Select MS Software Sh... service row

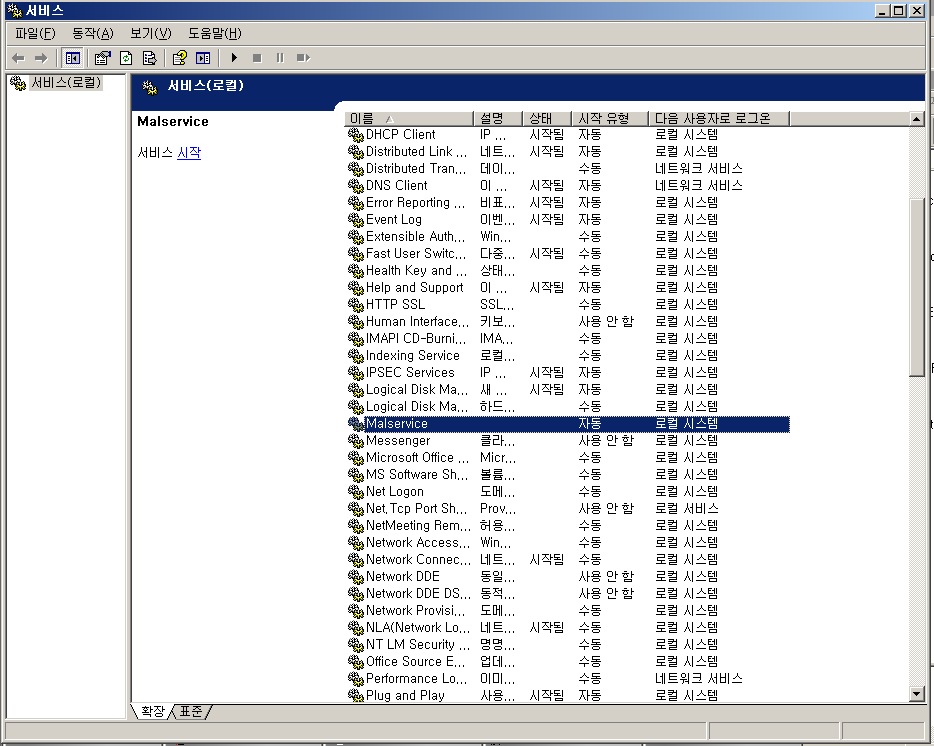click(568, 475)
